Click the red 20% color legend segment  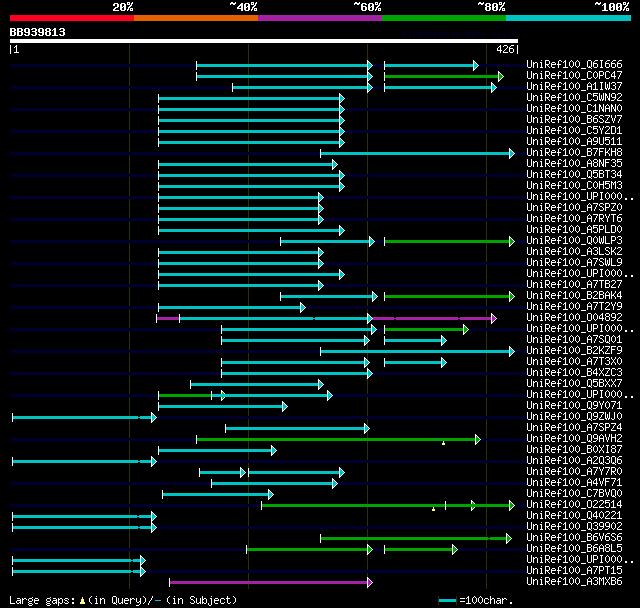pos(72,18)
